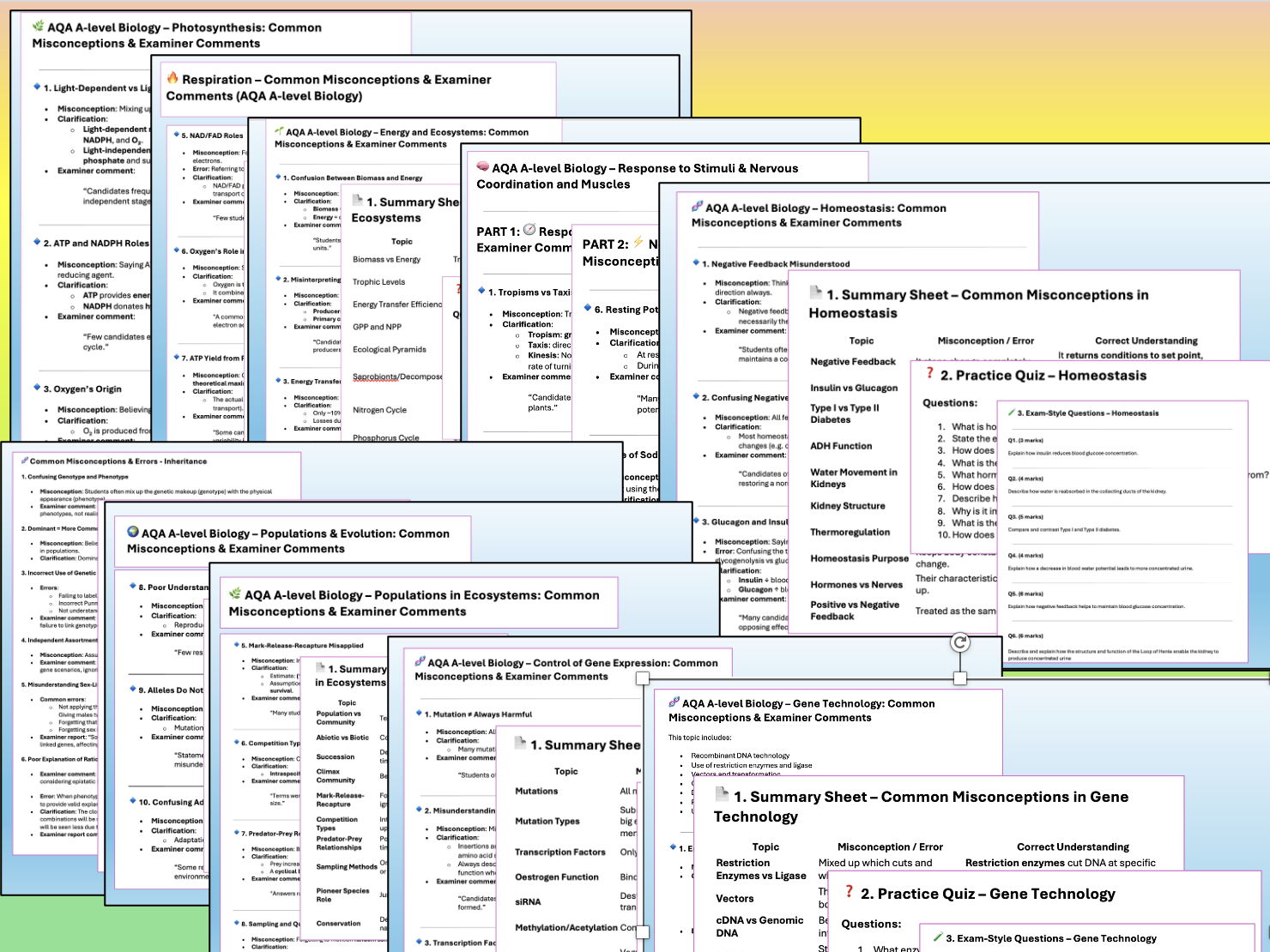1270x952 pixels.
Task: Click 'ADH Function' in the Homeostasis summary
Action: click(x=841, y=446)
